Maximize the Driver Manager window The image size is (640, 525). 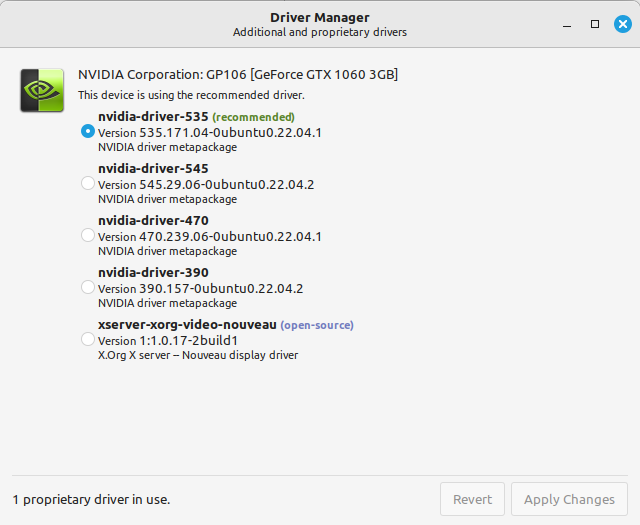(595, 23)
